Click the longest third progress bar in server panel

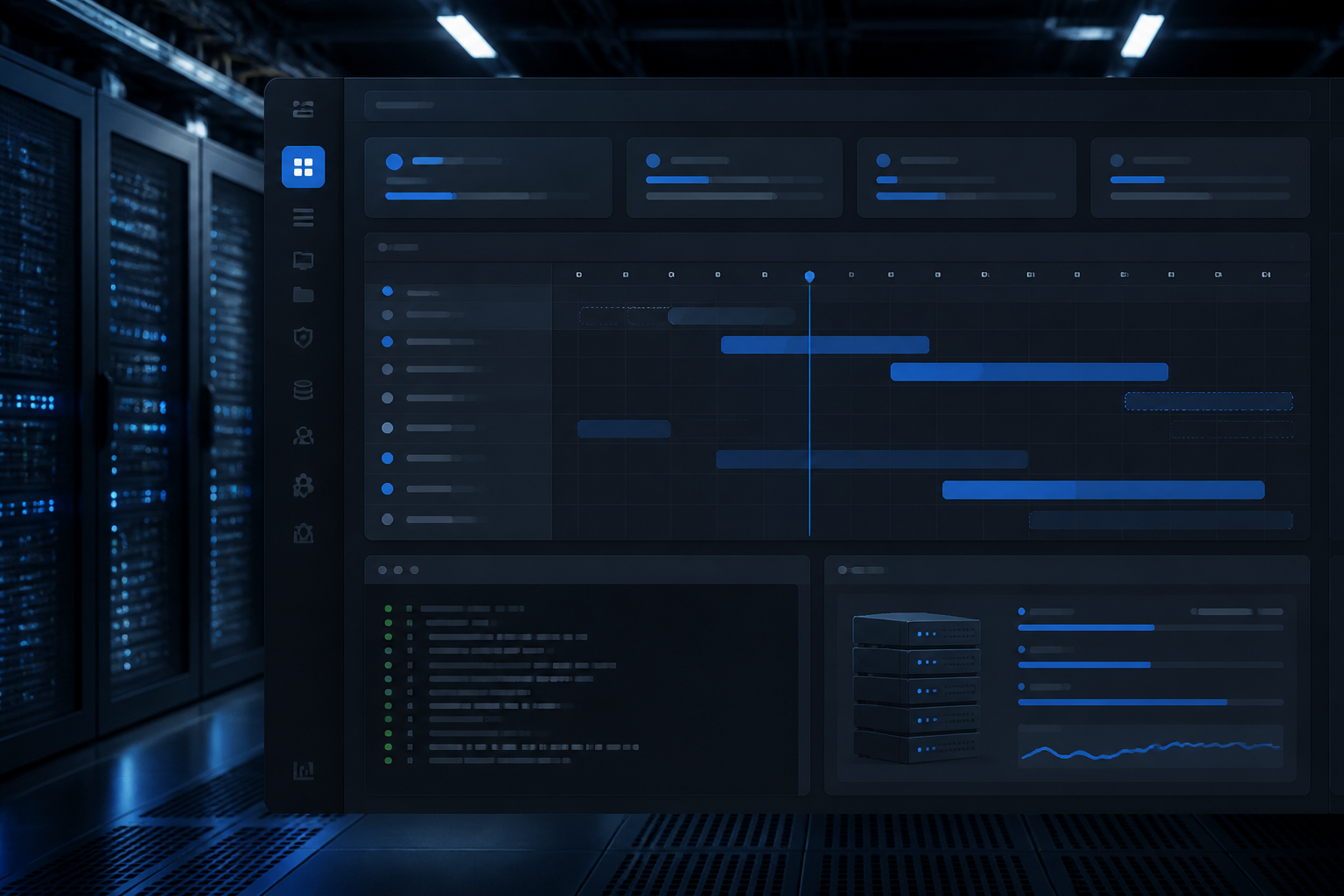(1151, 702)
